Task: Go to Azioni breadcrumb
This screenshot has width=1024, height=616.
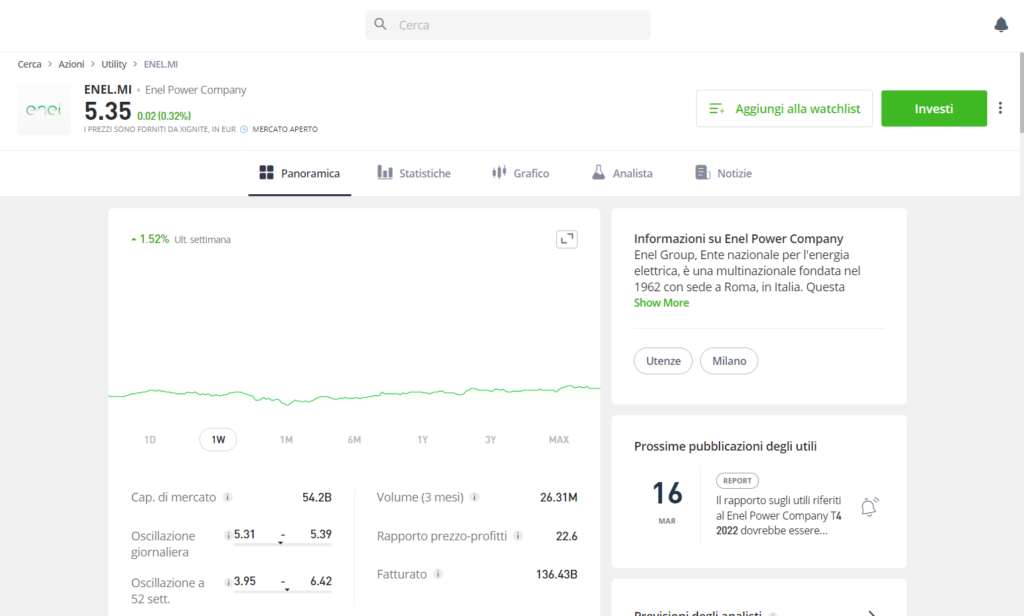Action: pyautogui.click(x=71, y=64)
